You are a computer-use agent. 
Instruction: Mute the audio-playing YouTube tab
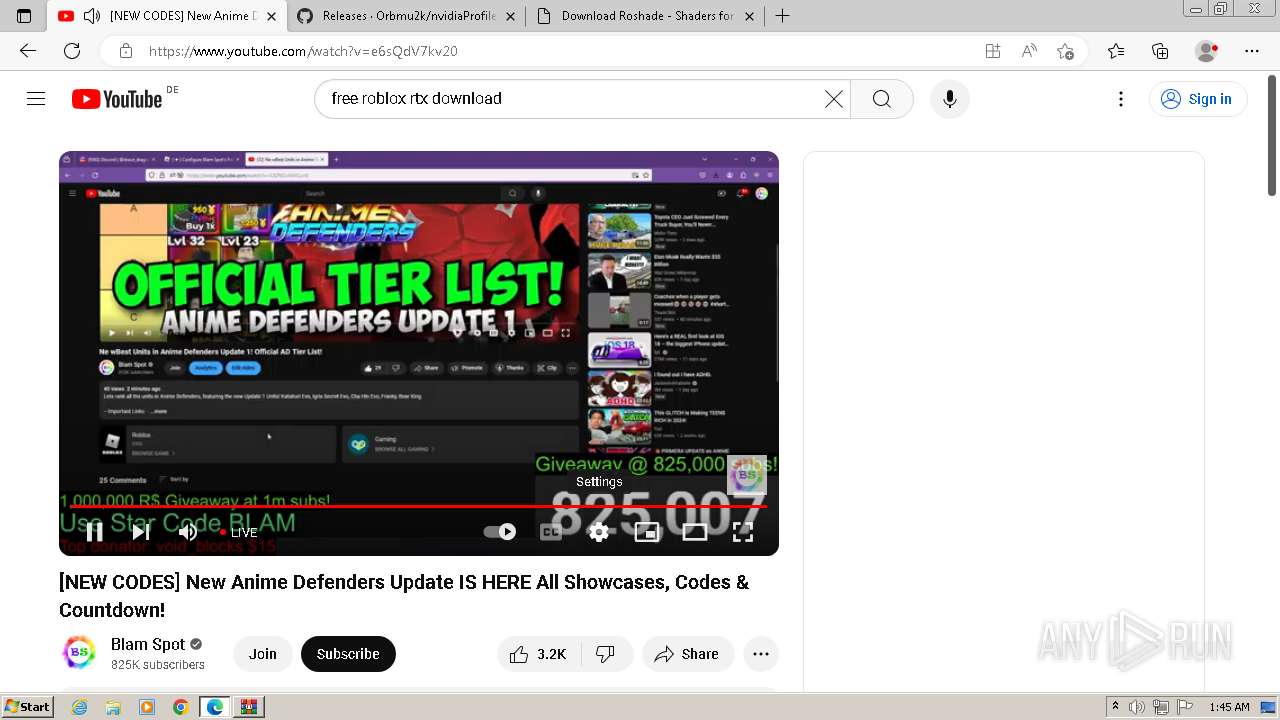click(x=92, y=16)
